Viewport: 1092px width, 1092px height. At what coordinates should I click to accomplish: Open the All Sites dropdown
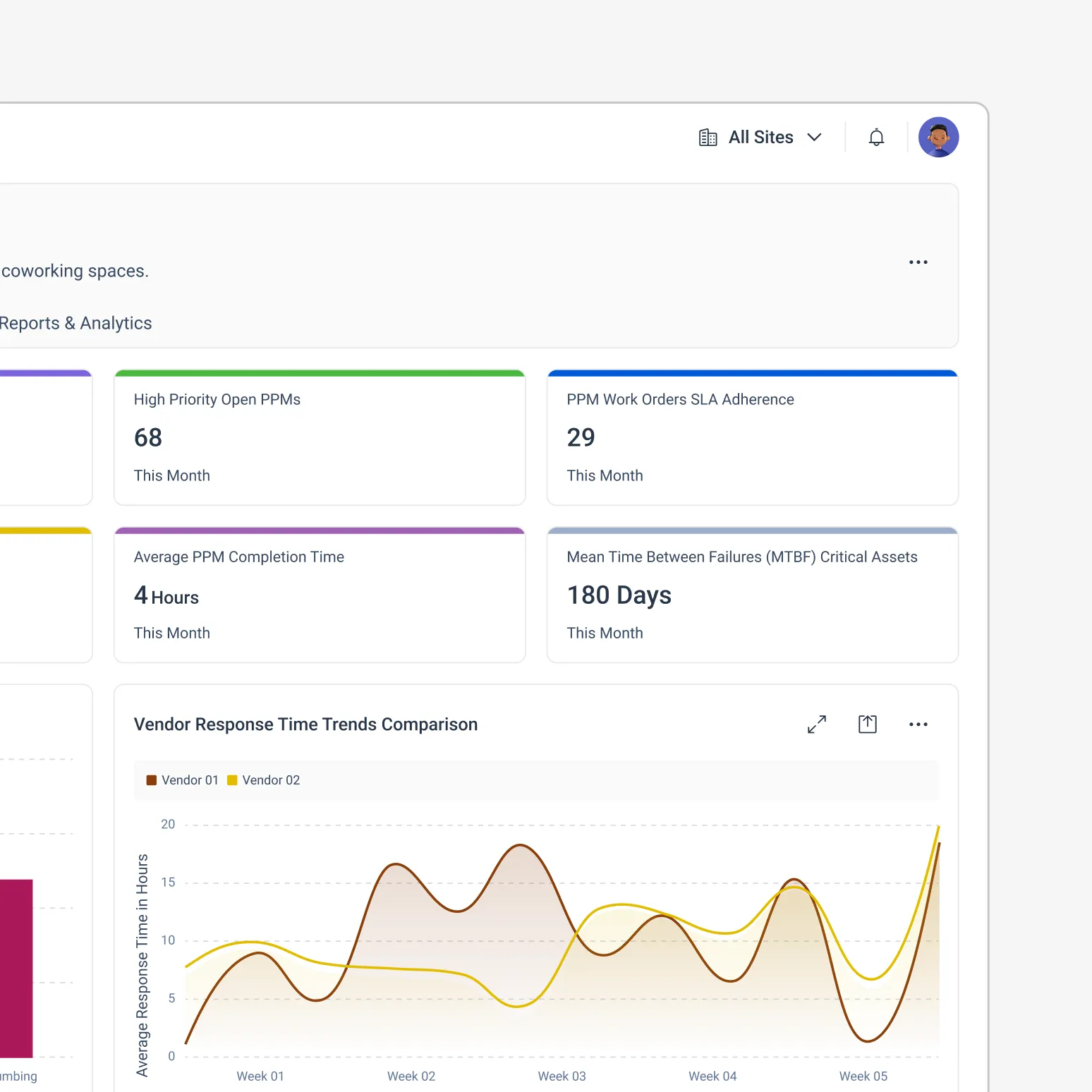pyautogui.click(x=760, y=137)
